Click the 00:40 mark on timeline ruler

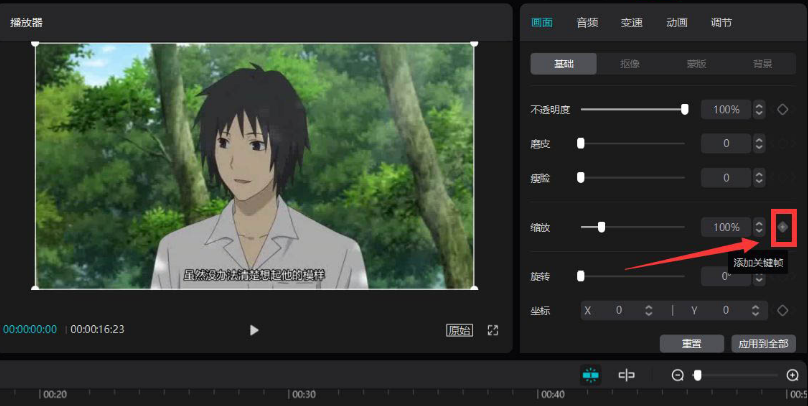553,394
